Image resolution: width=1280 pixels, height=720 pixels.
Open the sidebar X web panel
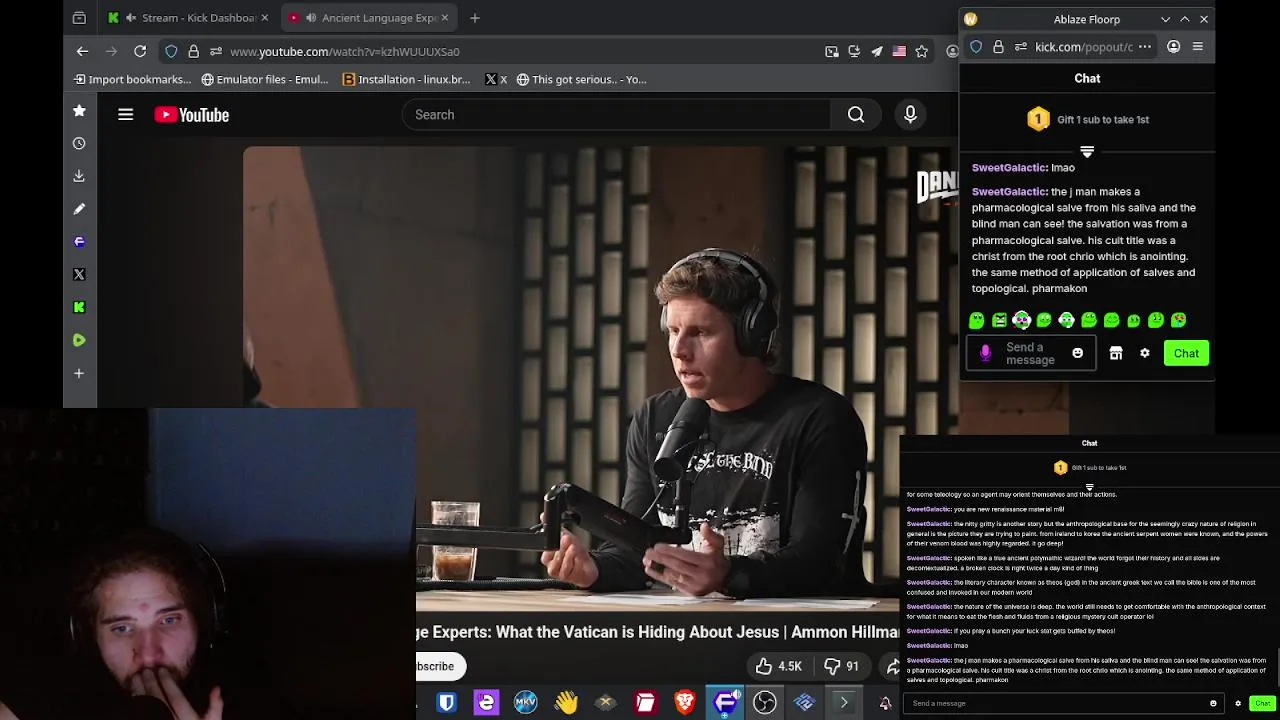[79, 274]
